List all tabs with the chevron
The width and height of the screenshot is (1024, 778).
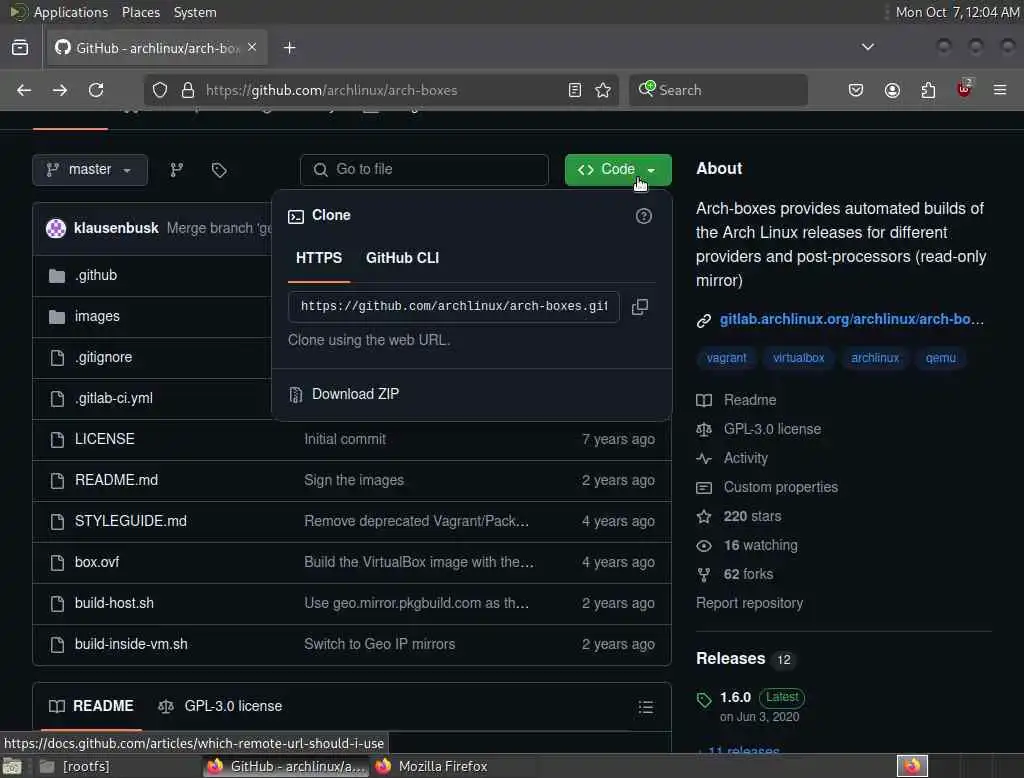tap(867, 47)
